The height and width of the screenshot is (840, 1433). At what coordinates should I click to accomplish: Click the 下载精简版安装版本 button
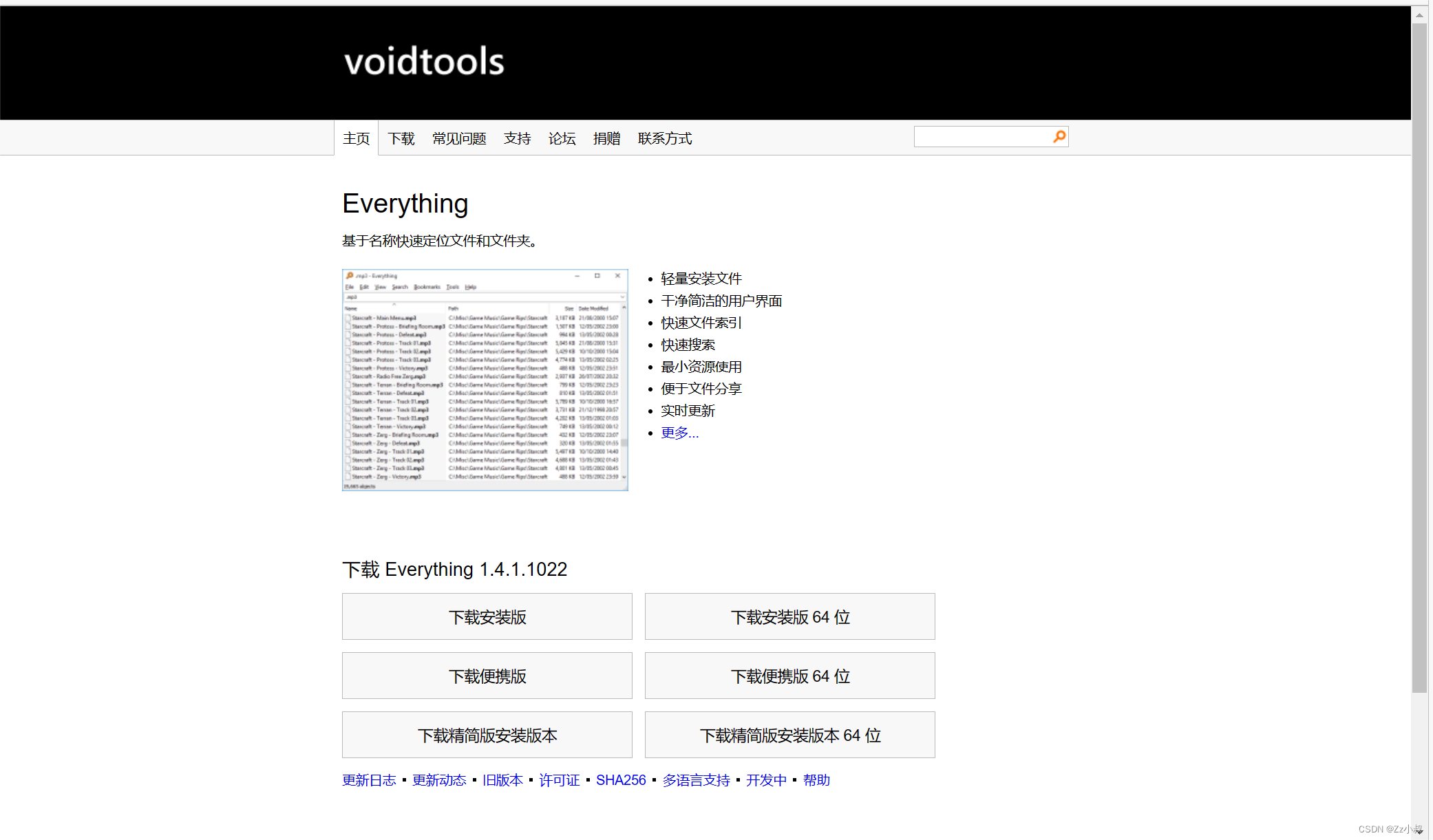click(487, 735)
